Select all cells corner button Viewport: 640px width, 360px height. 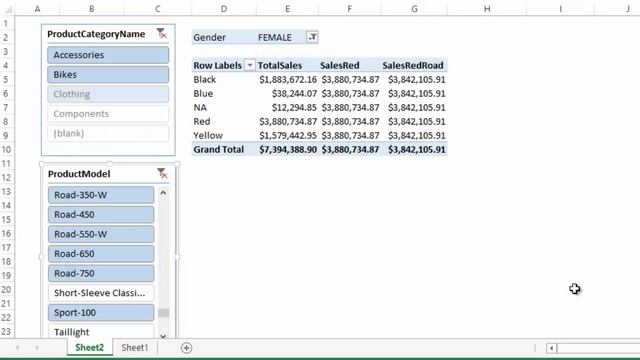tap(7, 9)
